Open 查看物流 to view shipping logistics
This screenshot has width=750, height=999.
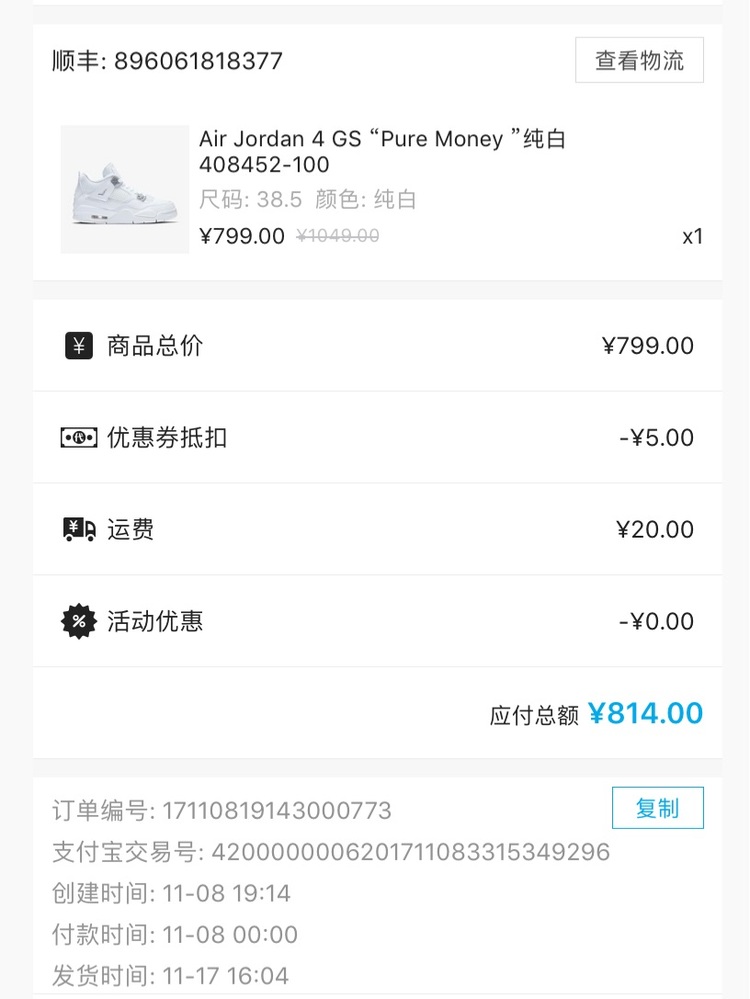[x=639, y=61]
